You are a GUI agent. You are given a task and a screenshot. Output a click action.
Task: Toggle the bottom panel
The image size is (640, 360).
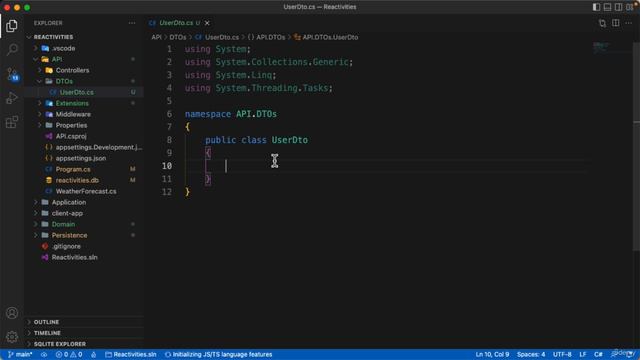(x=607, y=7)
